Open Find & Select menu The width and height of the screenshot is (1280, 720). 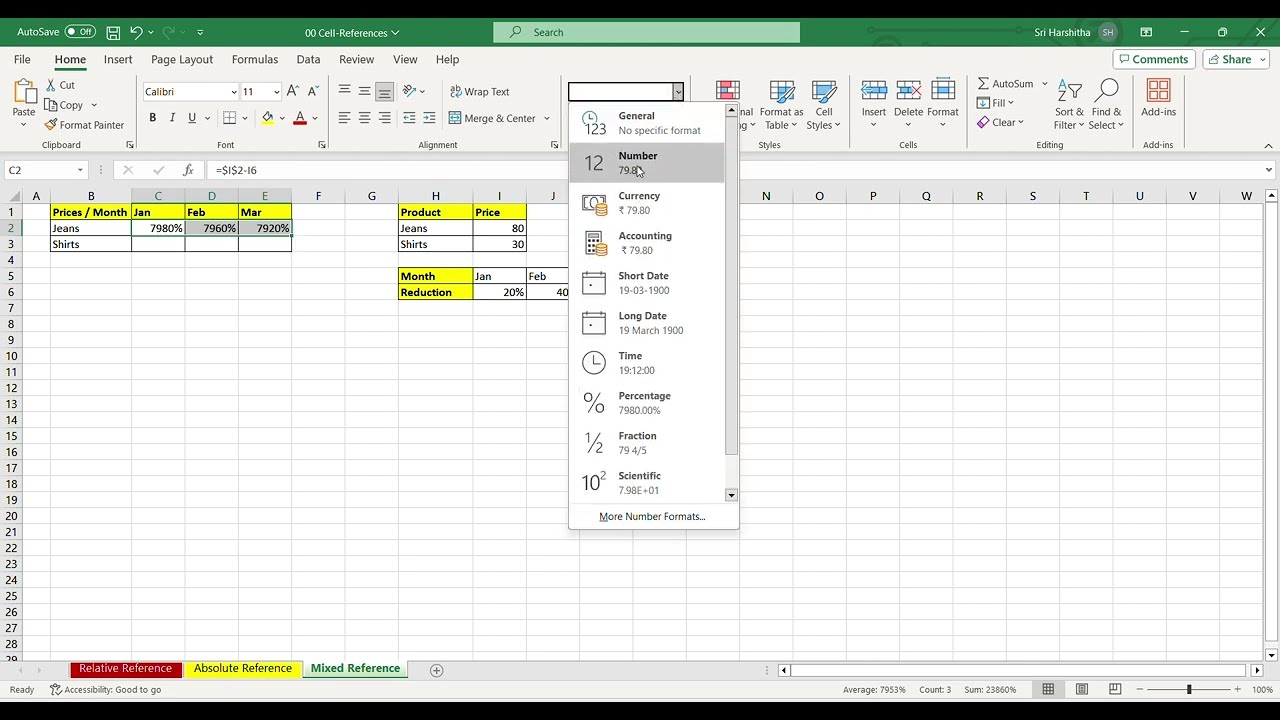pos(1106,105)
